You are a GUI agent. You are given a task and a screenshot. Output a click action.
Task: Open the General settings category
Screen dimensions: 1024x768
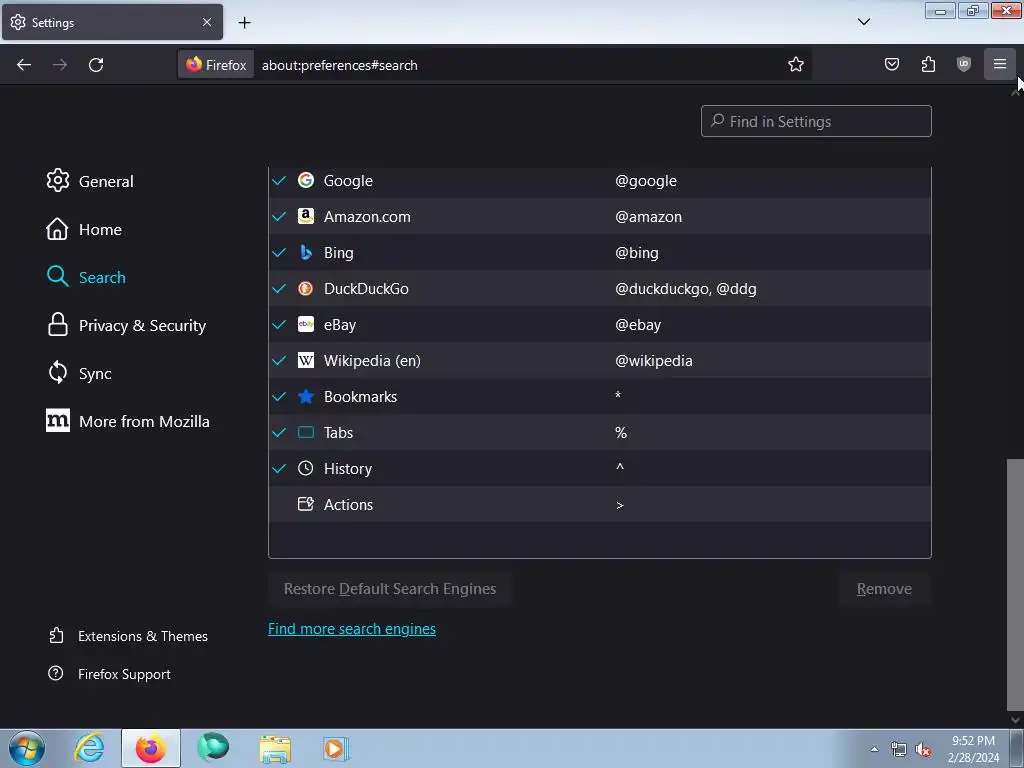point(89,181)
